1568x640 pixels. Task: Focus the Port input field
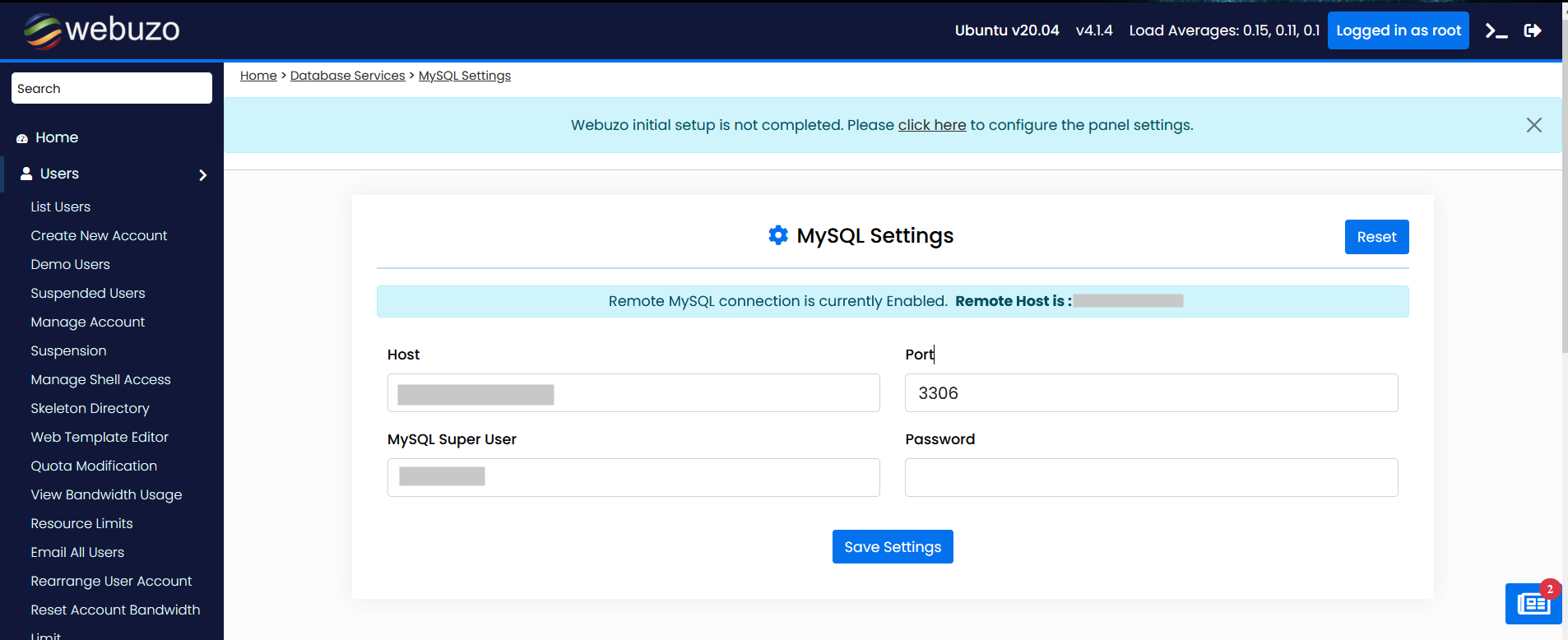point(1150,393)
